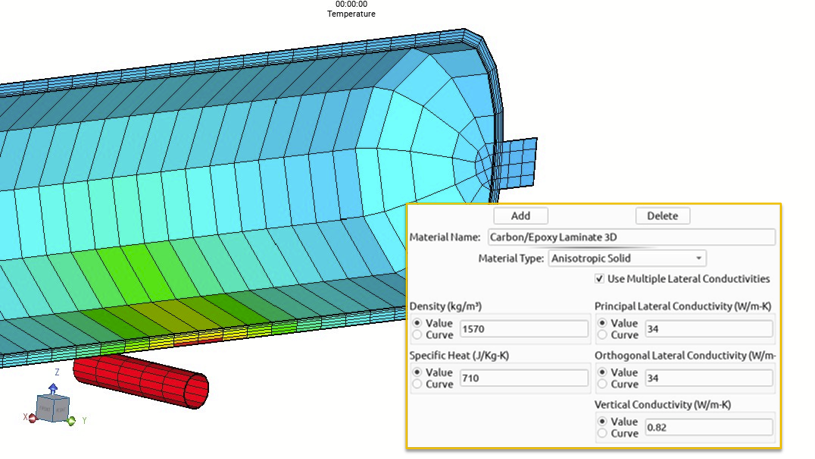Click the Principal Lateral Conductivity value field
Image resolution: width=815 pixels, height=459 pixels.
707,329
